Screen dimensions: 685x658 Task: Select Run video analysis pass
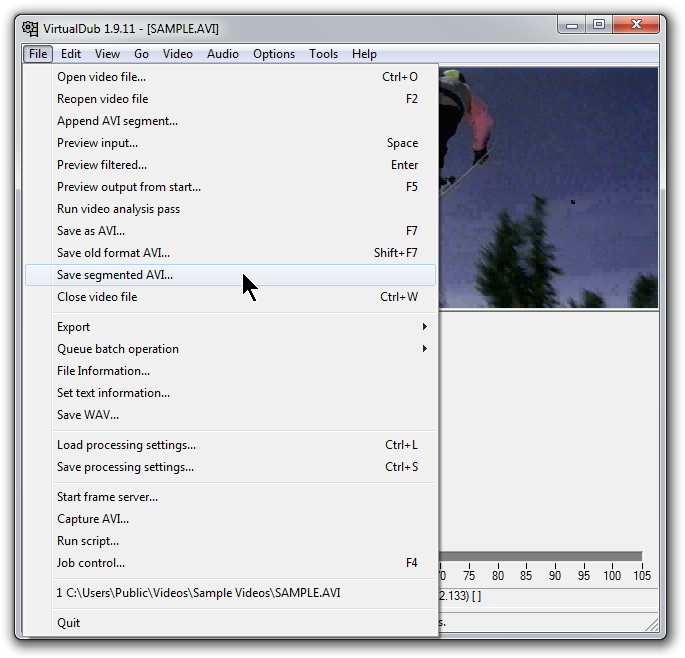[230, 209]
